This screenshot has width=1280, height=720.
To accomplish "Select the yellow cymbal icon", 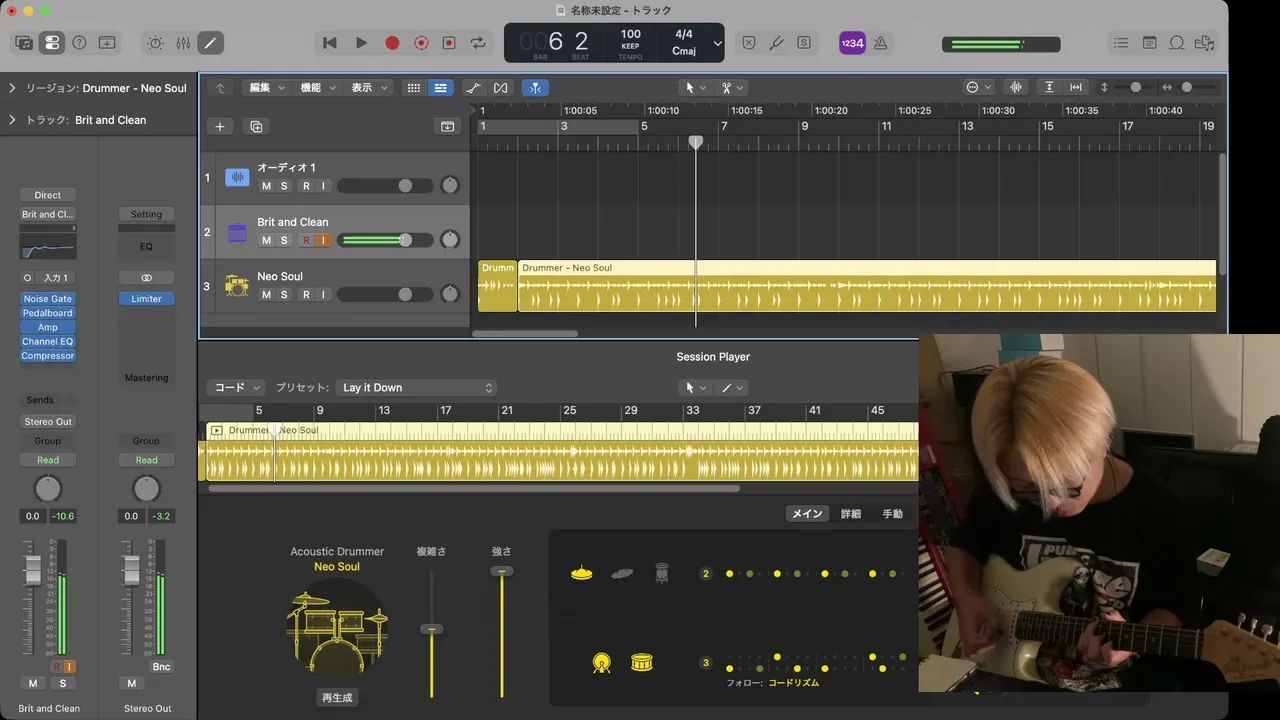I will click(x=582, y=574).
